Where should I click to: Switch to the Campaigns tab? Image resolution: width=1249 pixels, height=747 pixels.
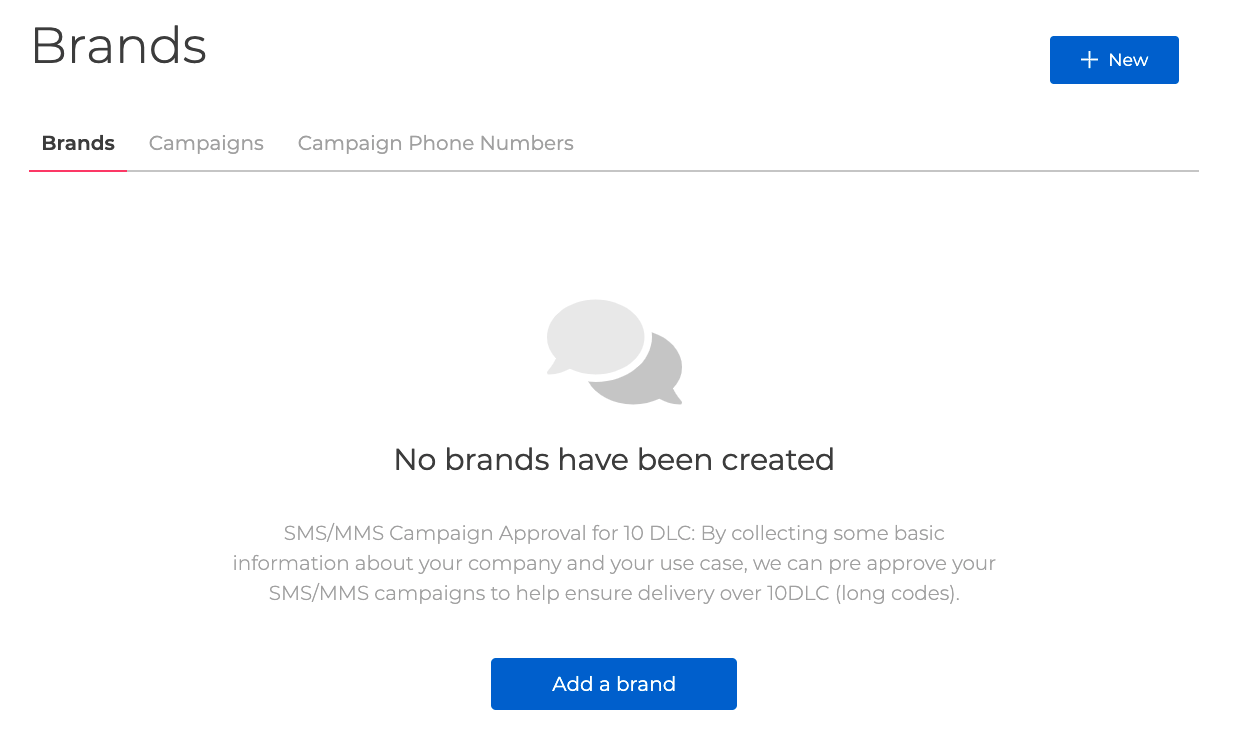point(206,143)
